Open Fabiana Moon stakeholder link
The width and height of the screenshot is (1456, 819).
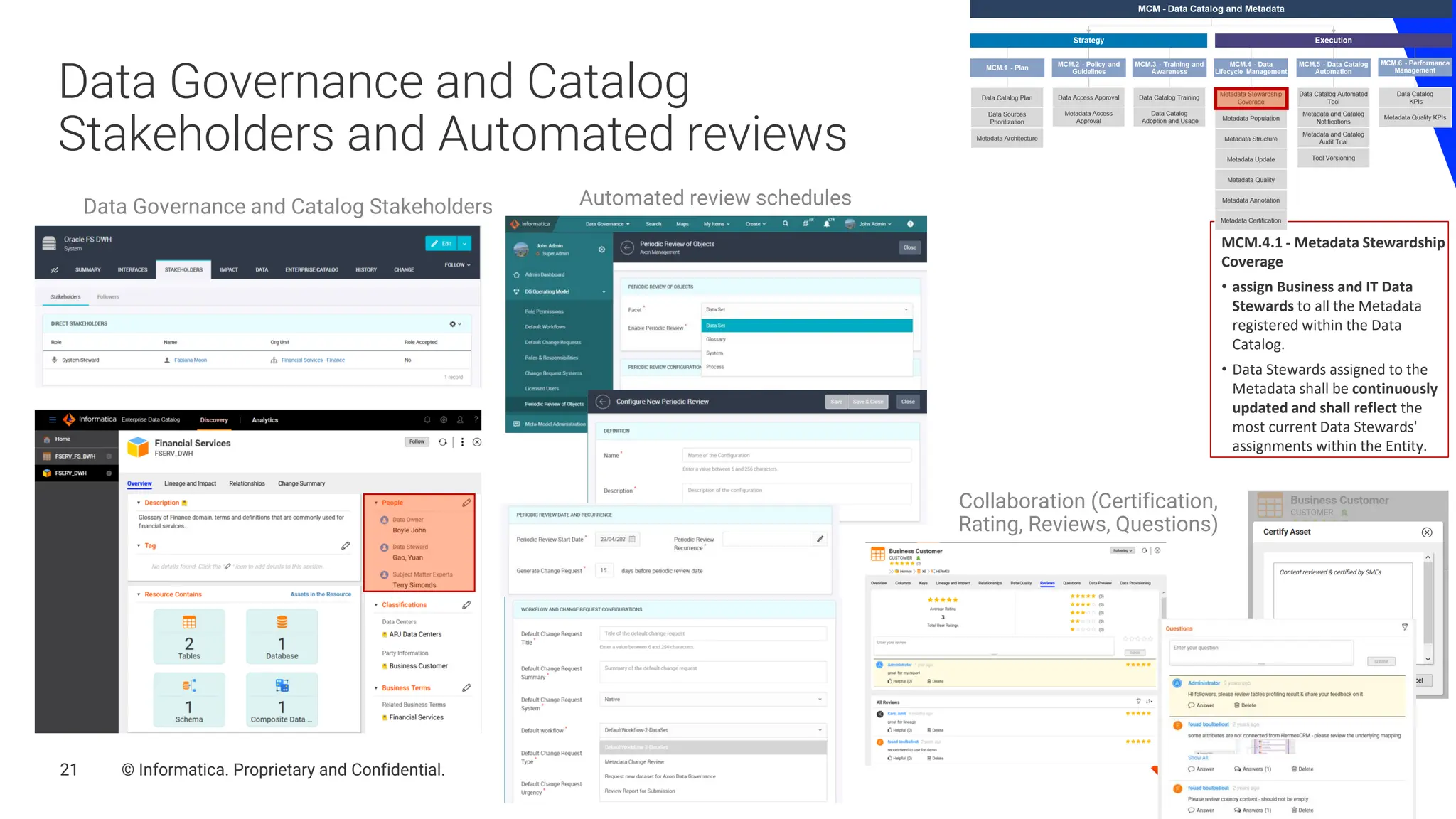(191, 360)
